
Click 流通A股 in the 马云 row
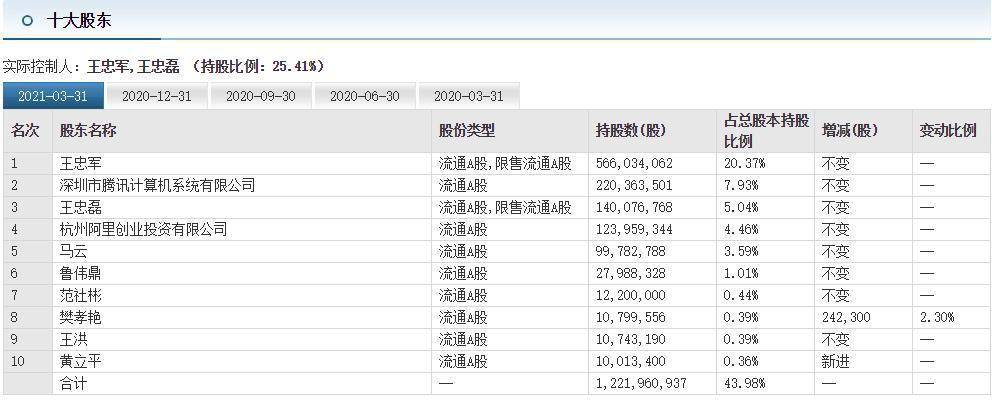tap(463, 251)
